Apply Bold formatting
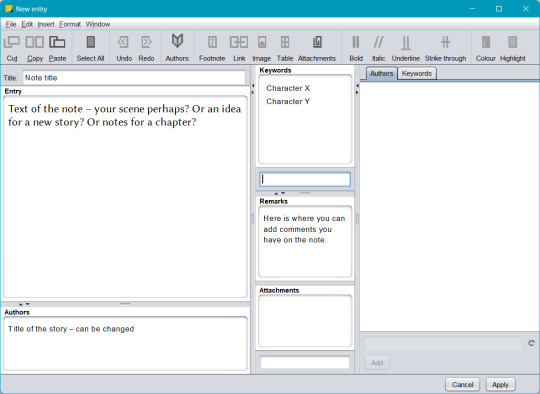 coord(356,48)
